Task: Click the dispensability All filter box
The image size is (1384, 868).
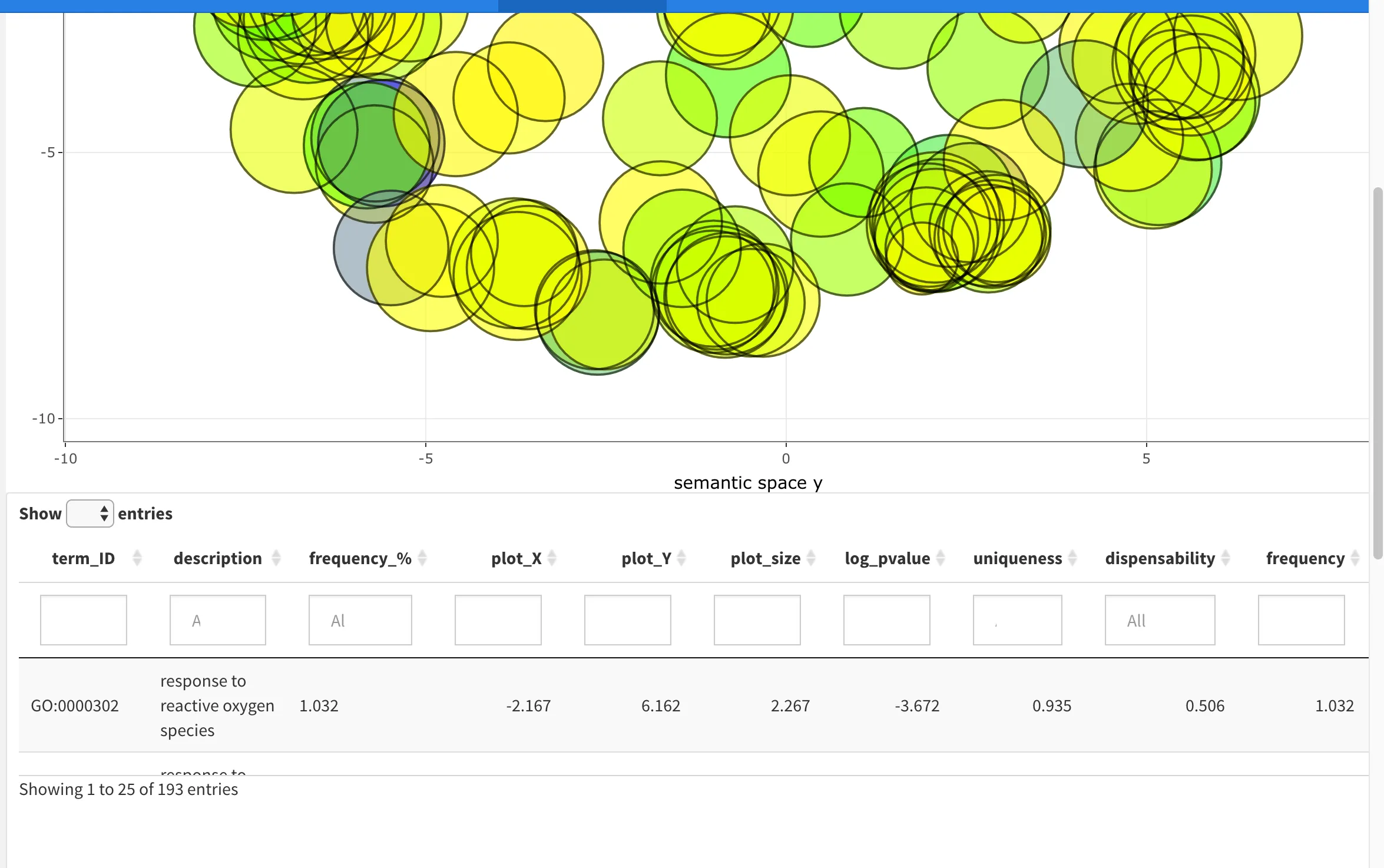Action: coord(1159,620)
